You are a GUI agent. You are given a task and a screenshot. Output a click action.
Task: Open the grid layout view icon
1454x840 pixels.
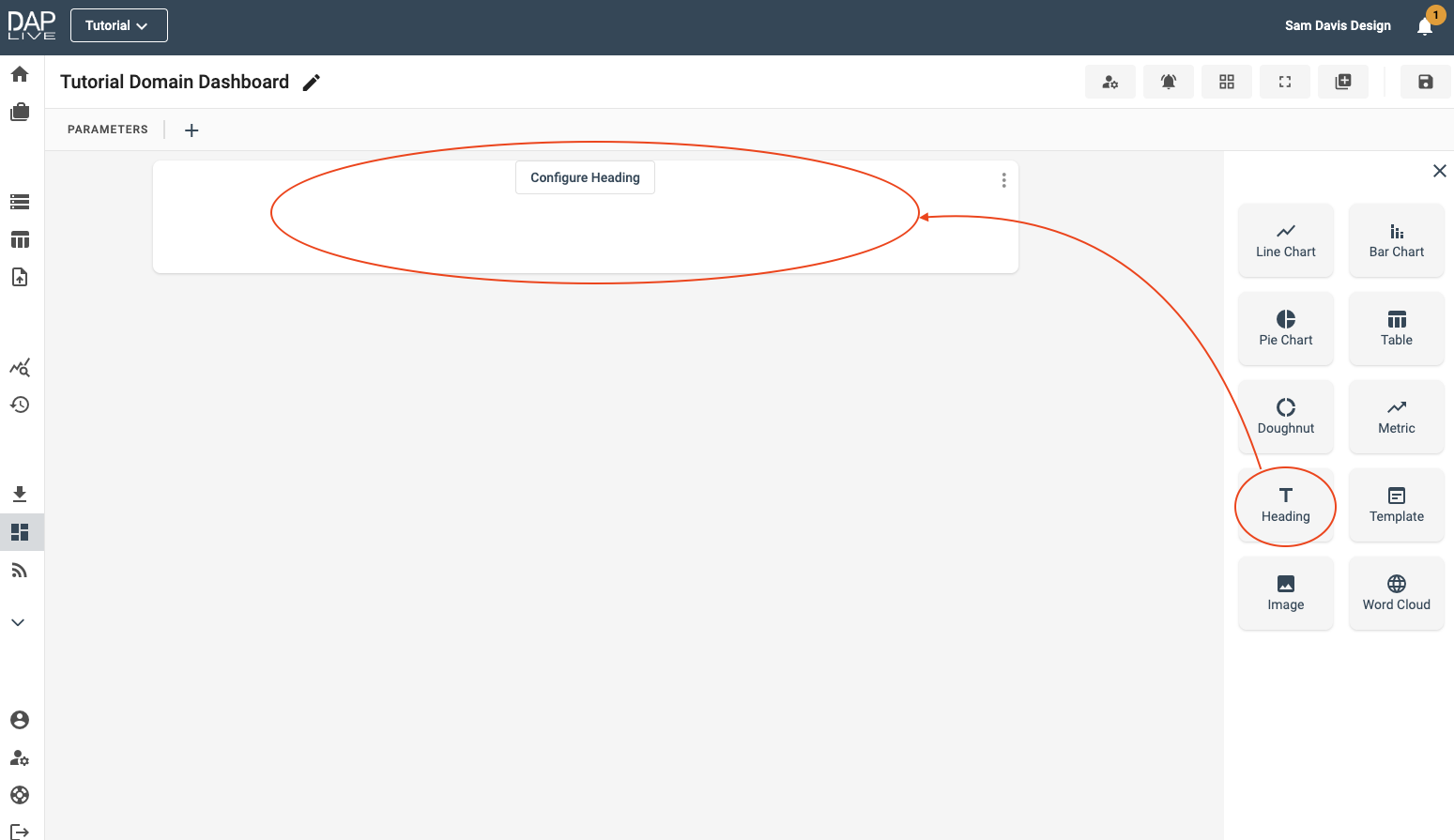click(x=1226, y=82)
